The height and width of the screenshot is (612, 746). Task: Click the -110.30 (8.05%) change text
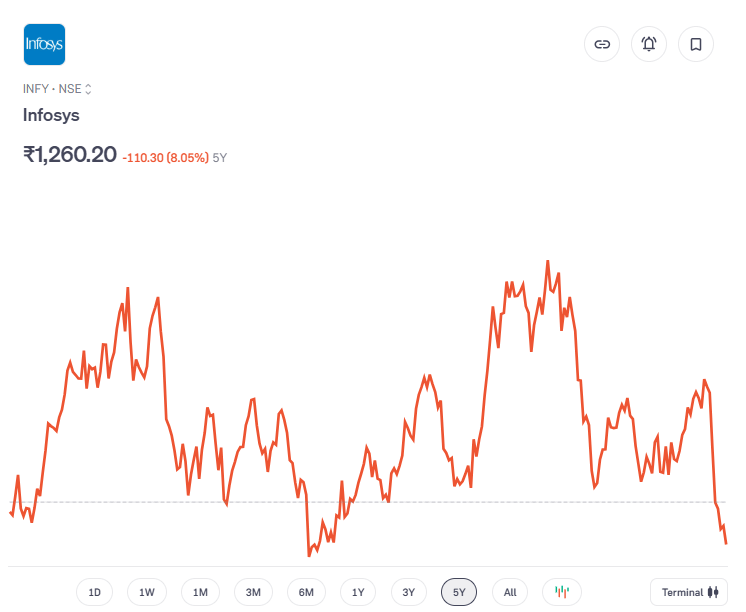tap(165, 157)
